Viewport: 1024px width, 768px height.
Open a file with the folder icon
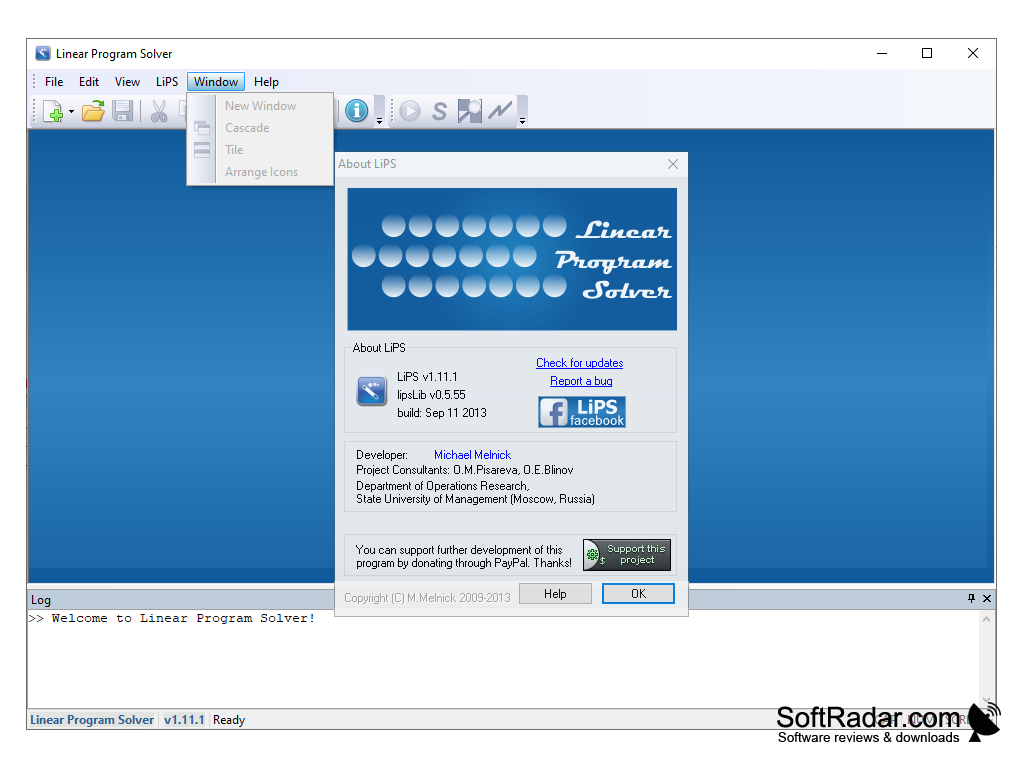click(93, 111)
